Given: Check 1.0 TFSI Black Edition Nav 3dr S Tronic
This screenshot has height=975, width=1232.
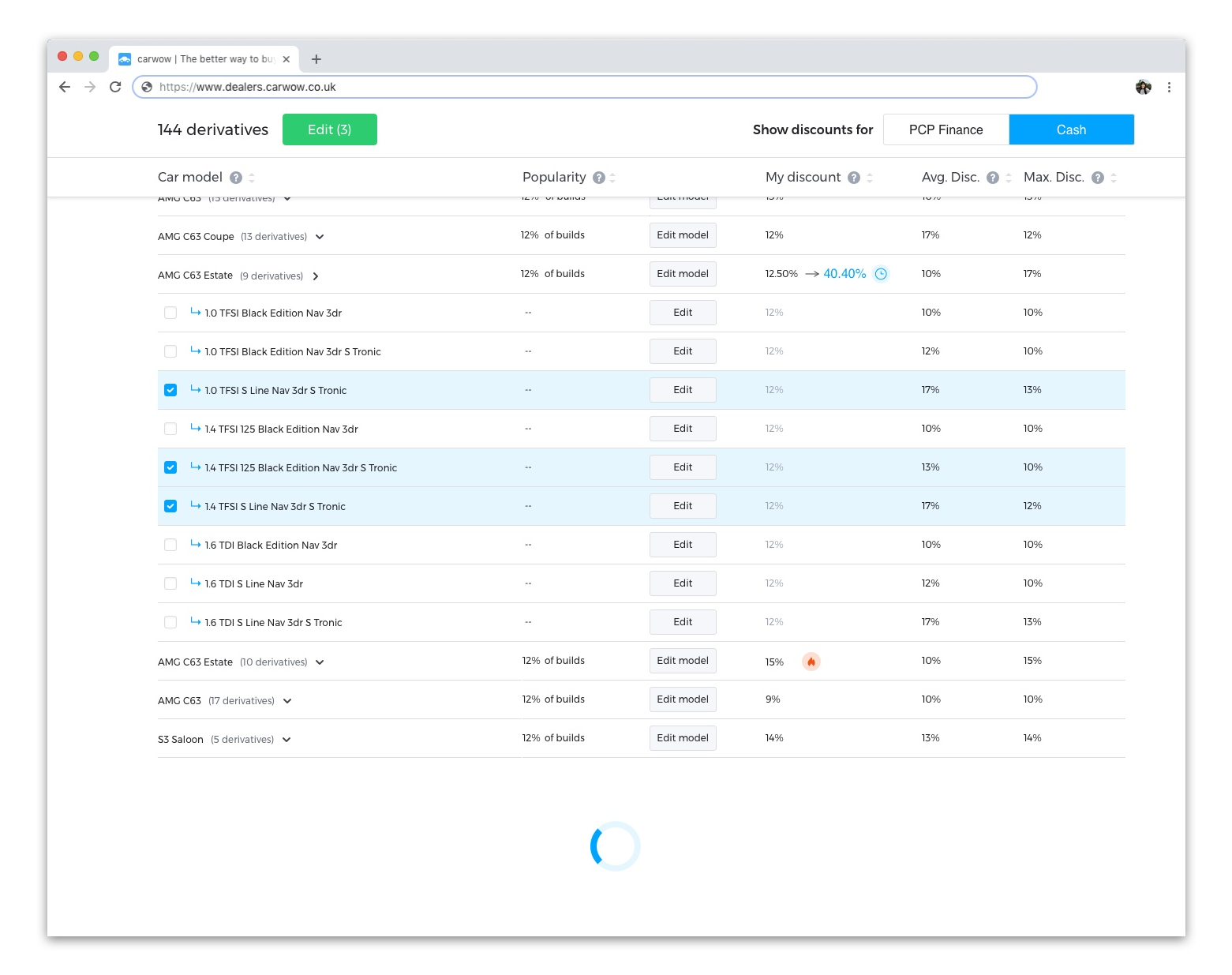Looking at the screenshot, I should pyautogui.click(x=170, y=351).
